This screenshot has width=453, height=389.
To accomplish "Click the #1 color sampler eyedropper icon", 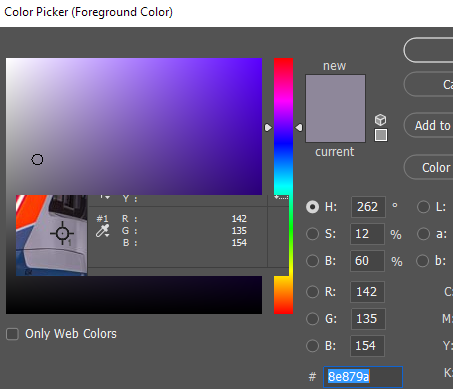I will (x=102, y=231).
